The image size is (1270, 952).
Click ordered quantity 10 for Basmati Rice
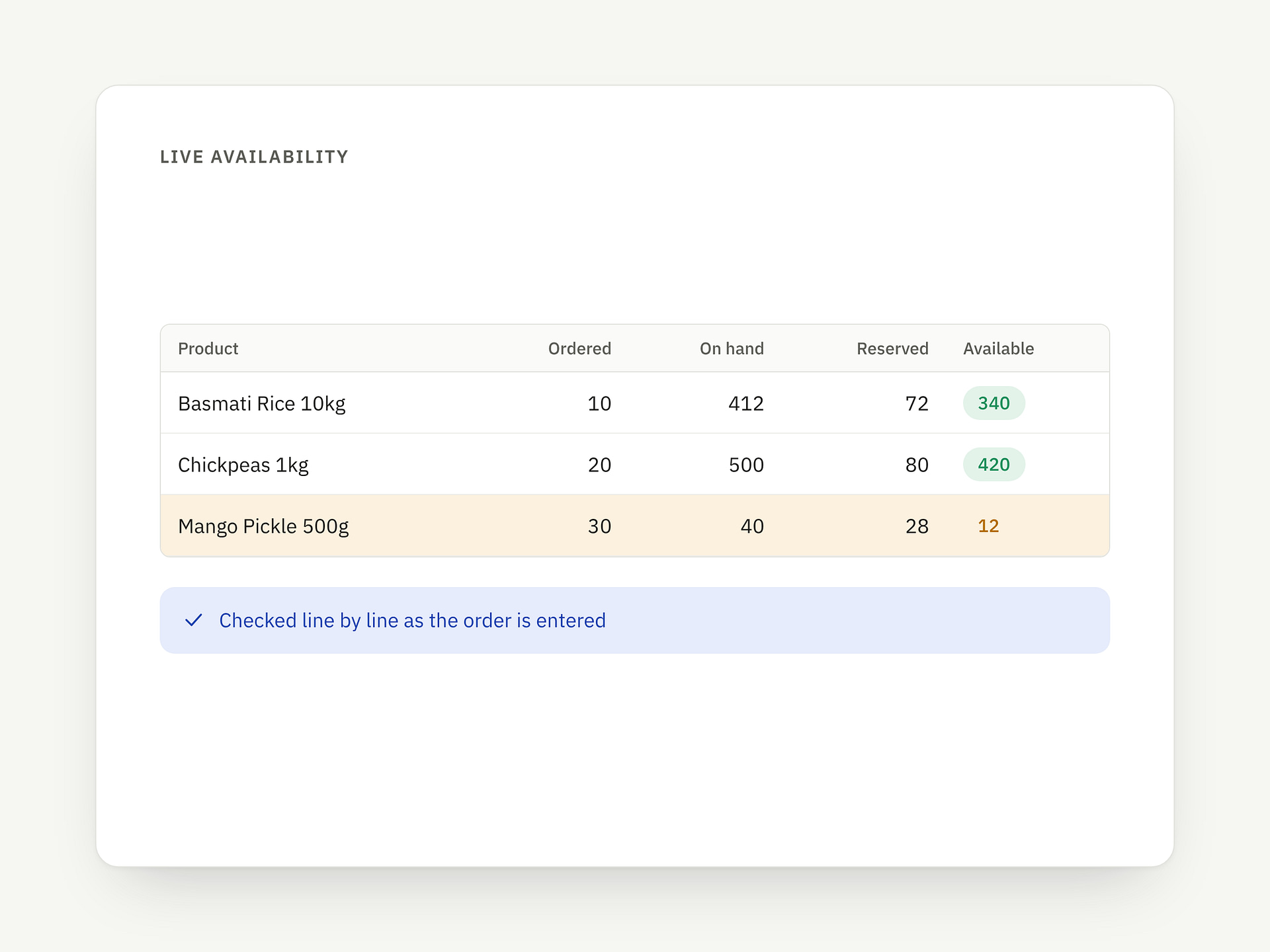pyautogui.click(x=599, y=403)
